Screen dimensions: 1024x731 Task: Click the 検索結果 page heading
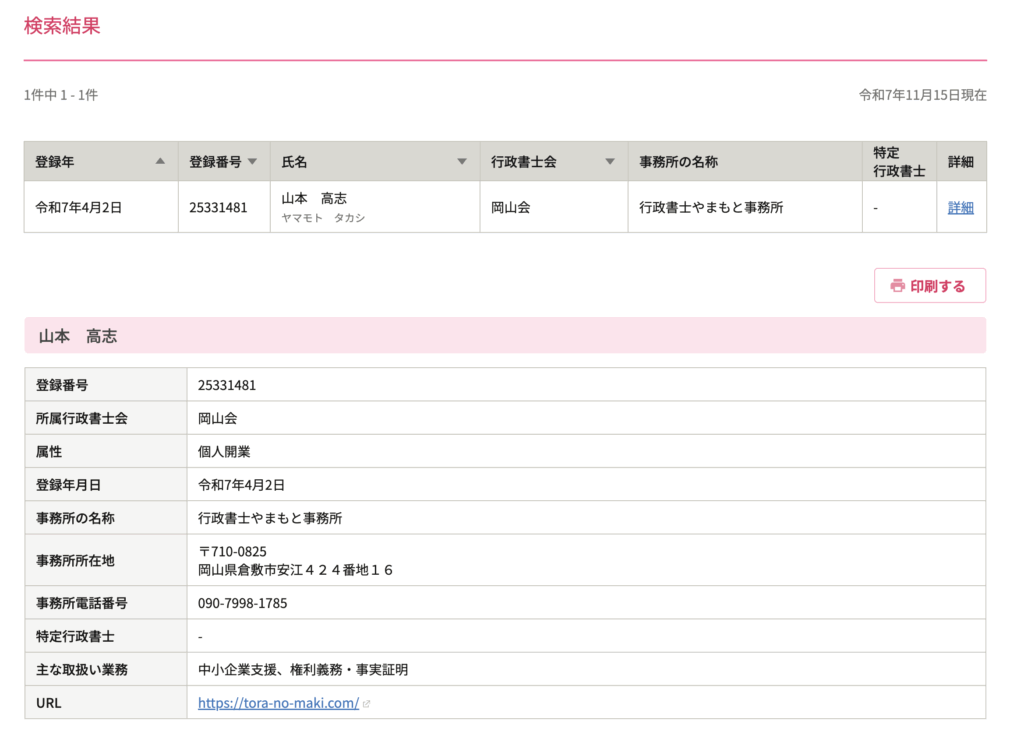pos(62,26)
